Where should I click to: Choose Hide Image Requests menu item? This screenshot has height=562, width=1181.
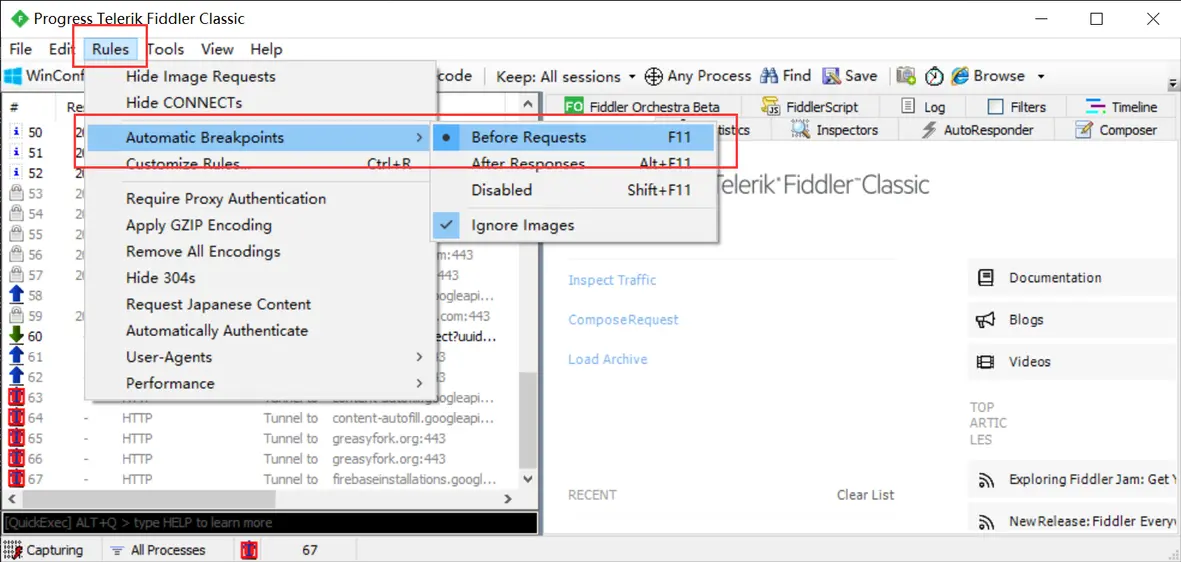click(x=200, y=76)
